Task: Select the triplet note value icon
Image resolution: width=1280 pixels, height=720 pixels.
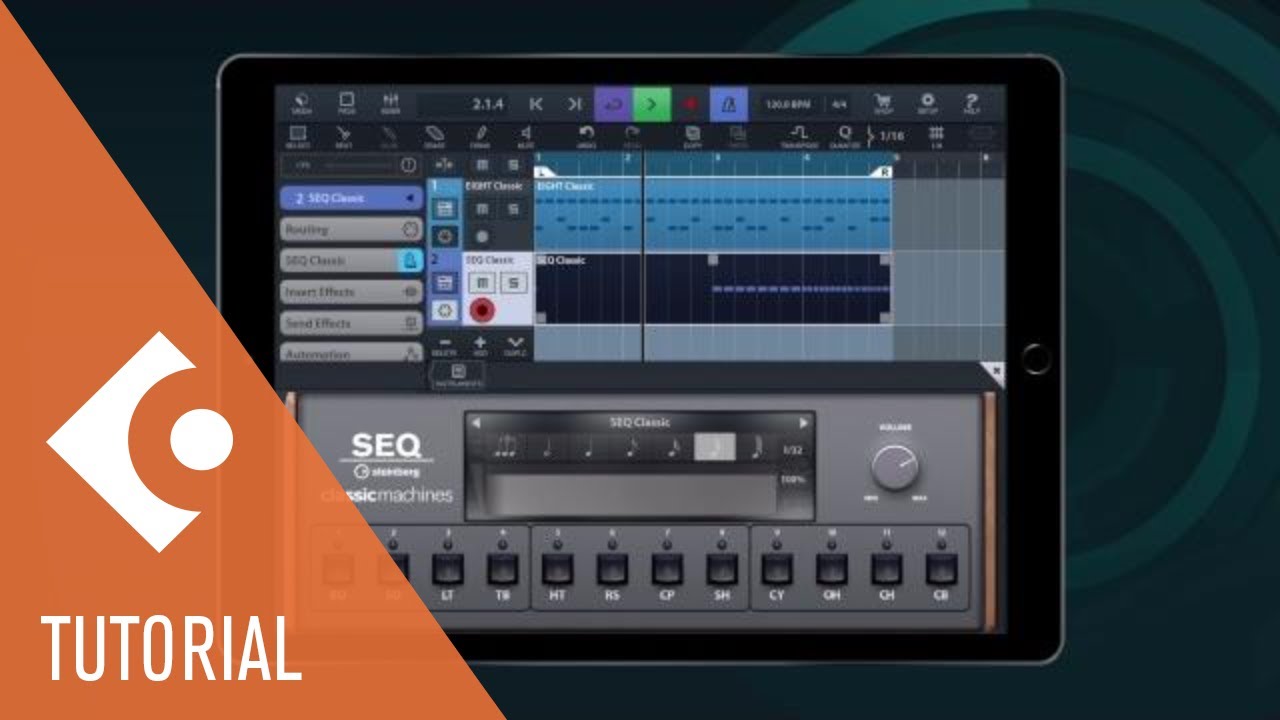Action: [x=505, y=448]
